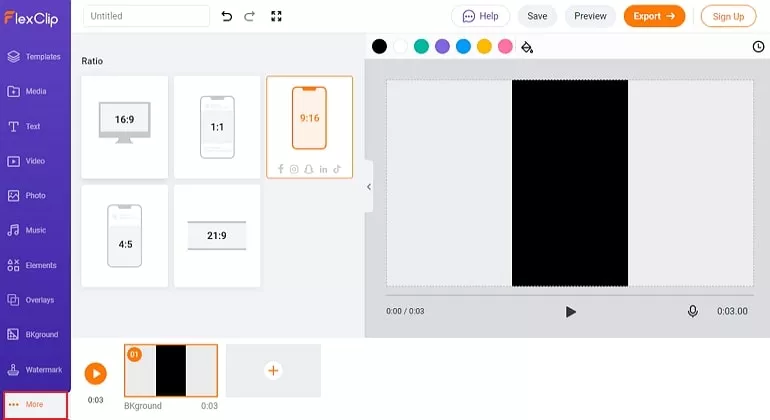Open the Overlays sidebar section
Viewport: 770px width, 420px height.
(x=31, y=300)
